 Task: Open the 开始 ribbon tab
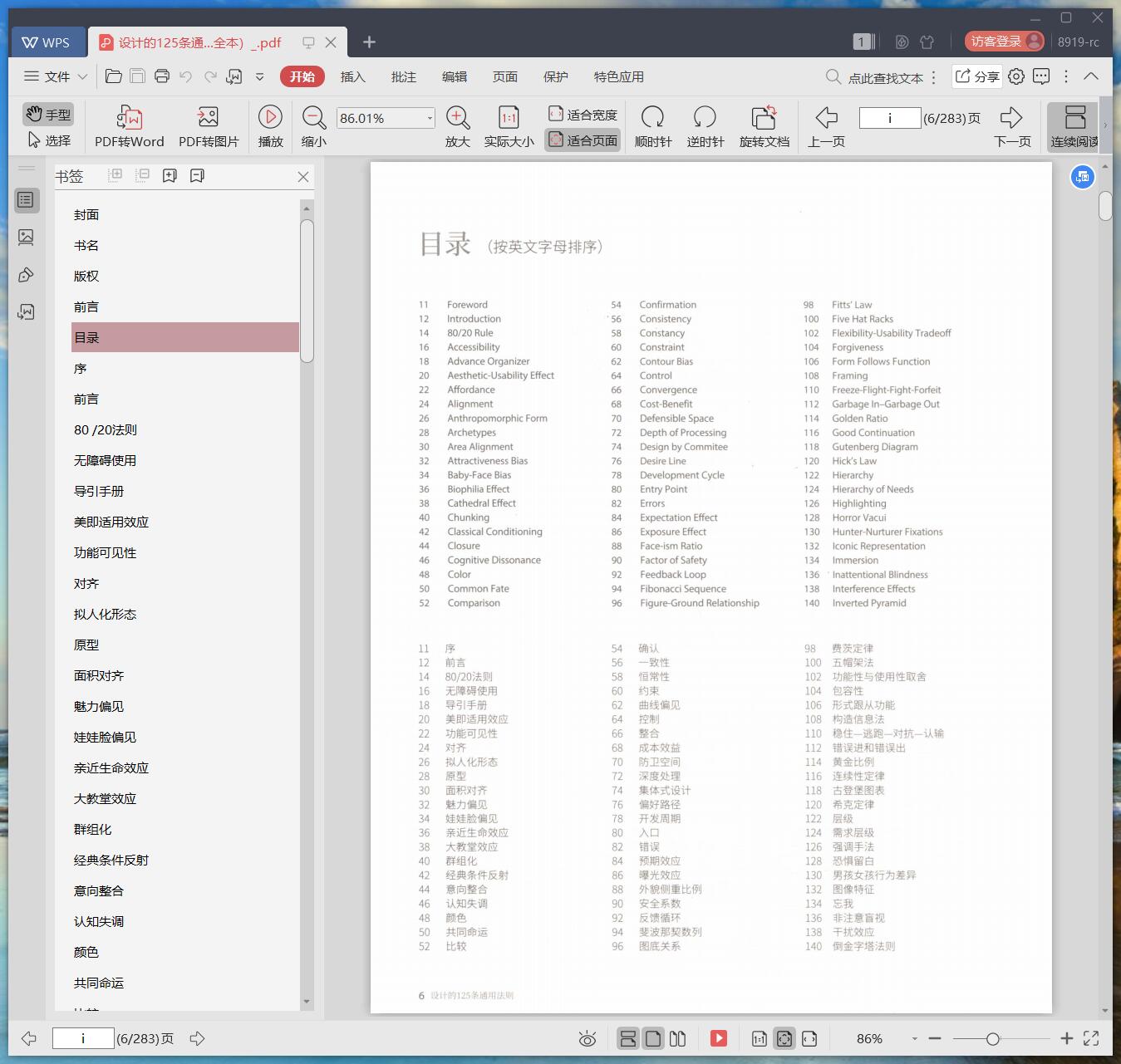click(302, 76)
